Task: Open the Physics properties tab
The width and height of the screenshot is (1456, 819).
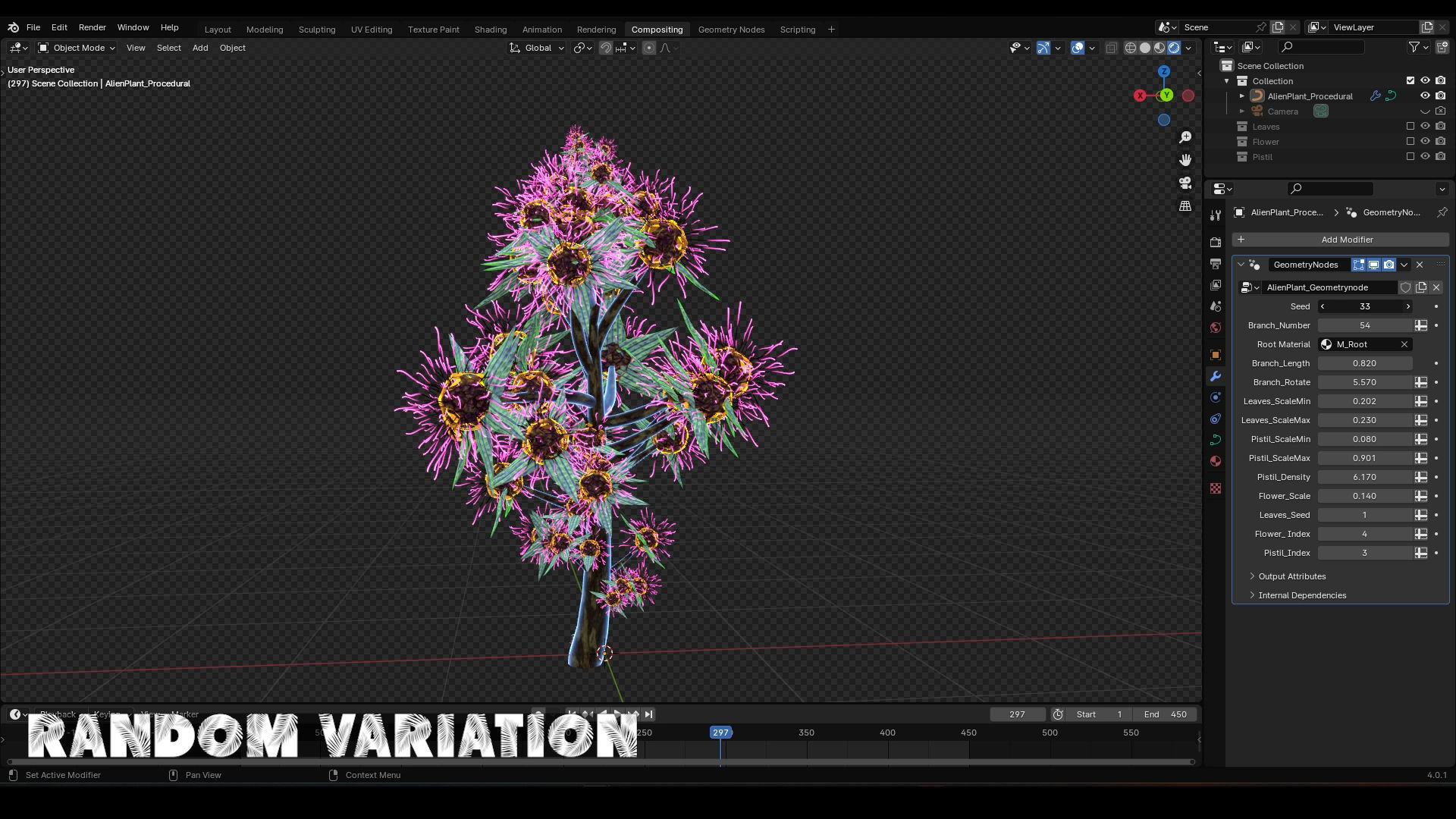Action: pyautogui.click(x=1216, y=397)
